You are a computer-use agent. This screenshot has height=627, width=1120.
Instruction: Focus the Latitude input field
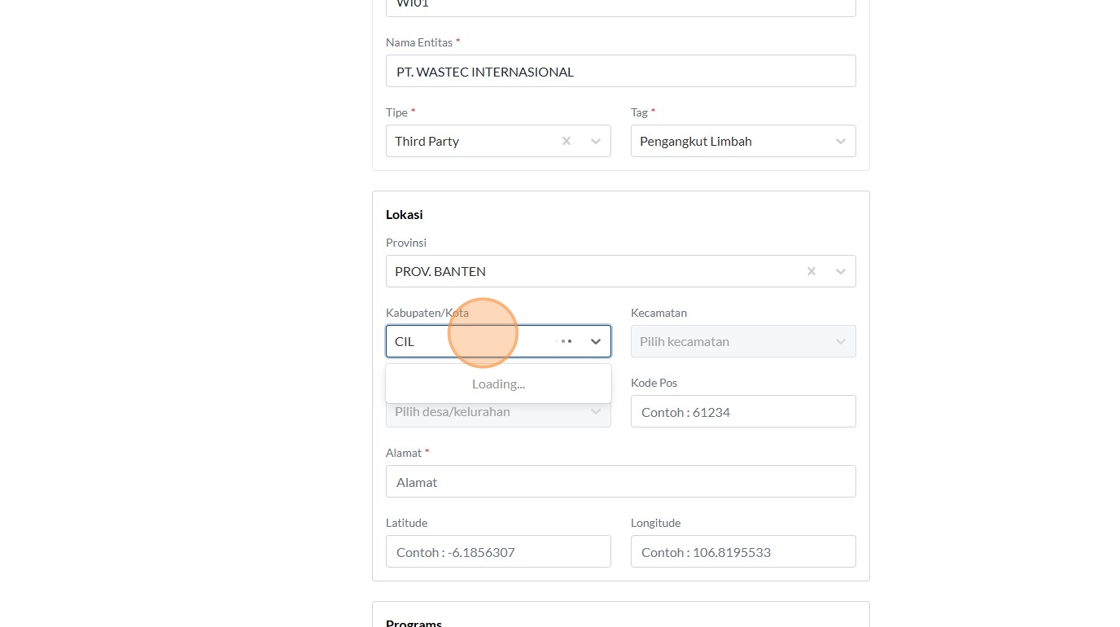point(498,551)
